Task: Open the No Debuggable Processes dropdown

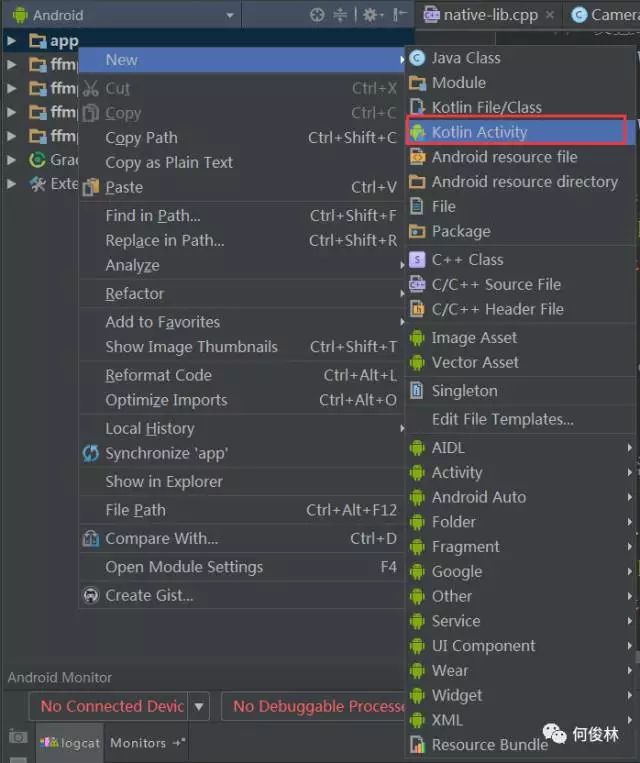Action: click(313, 707)
